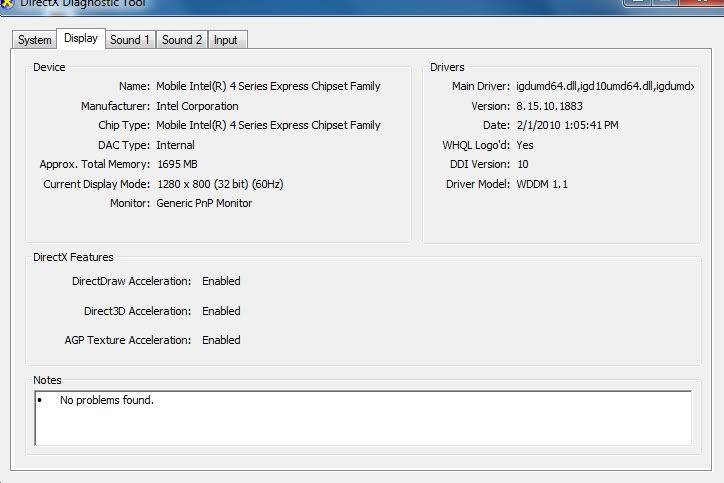This screenshot has height=483, width=724.
Task: Click the 'No problems found.' note
Action: [106, 401]
